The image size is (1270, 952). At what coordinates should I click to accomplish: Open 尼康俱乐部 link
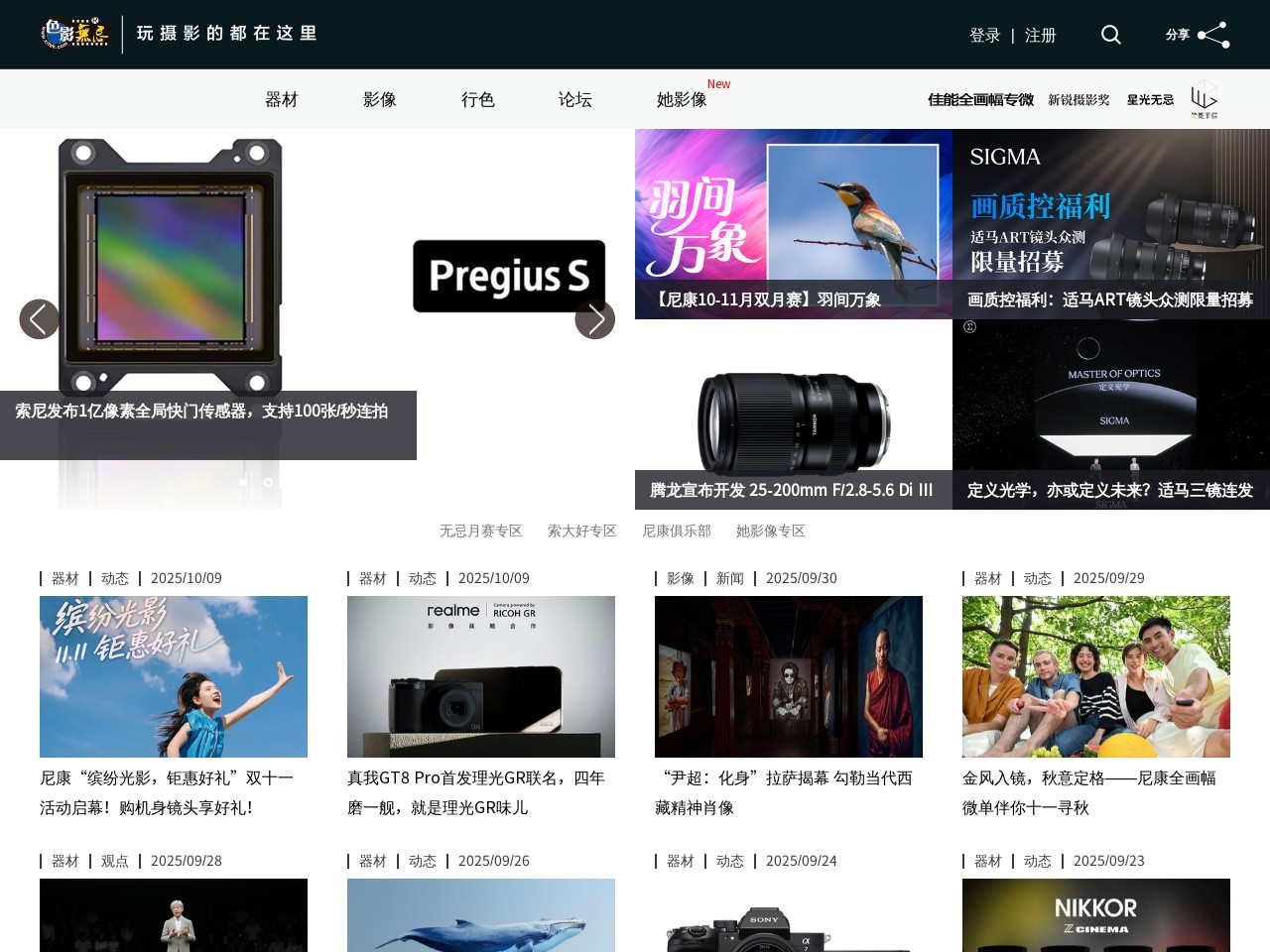pyautogui.click(x=677, y=531)
